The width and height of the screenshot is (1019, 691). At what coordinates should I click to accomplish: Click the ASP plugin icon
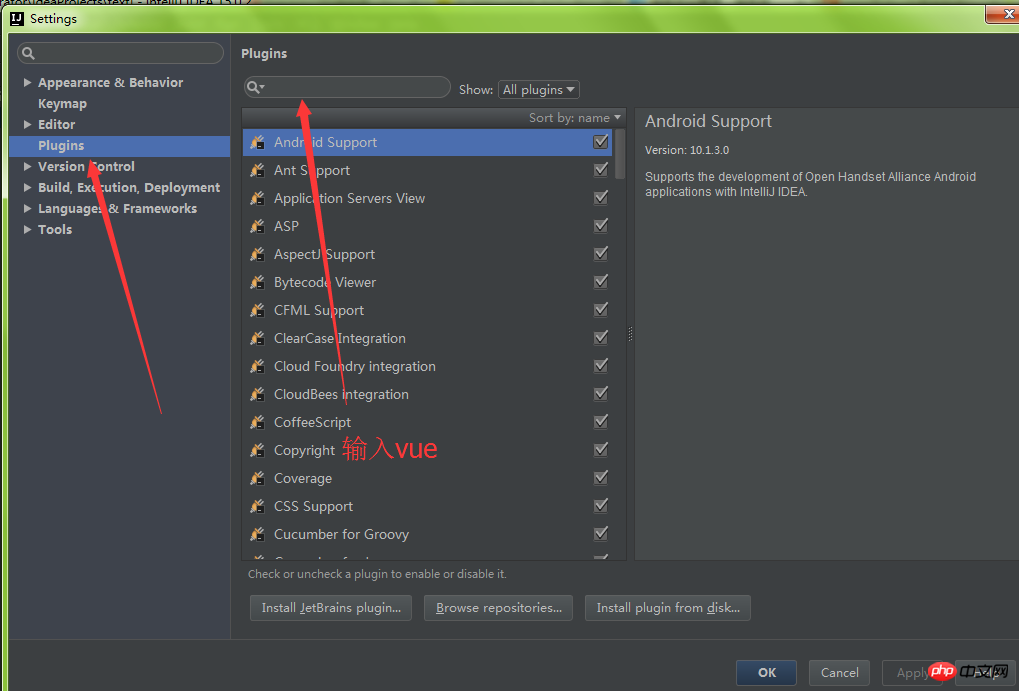tap(257, 226)
